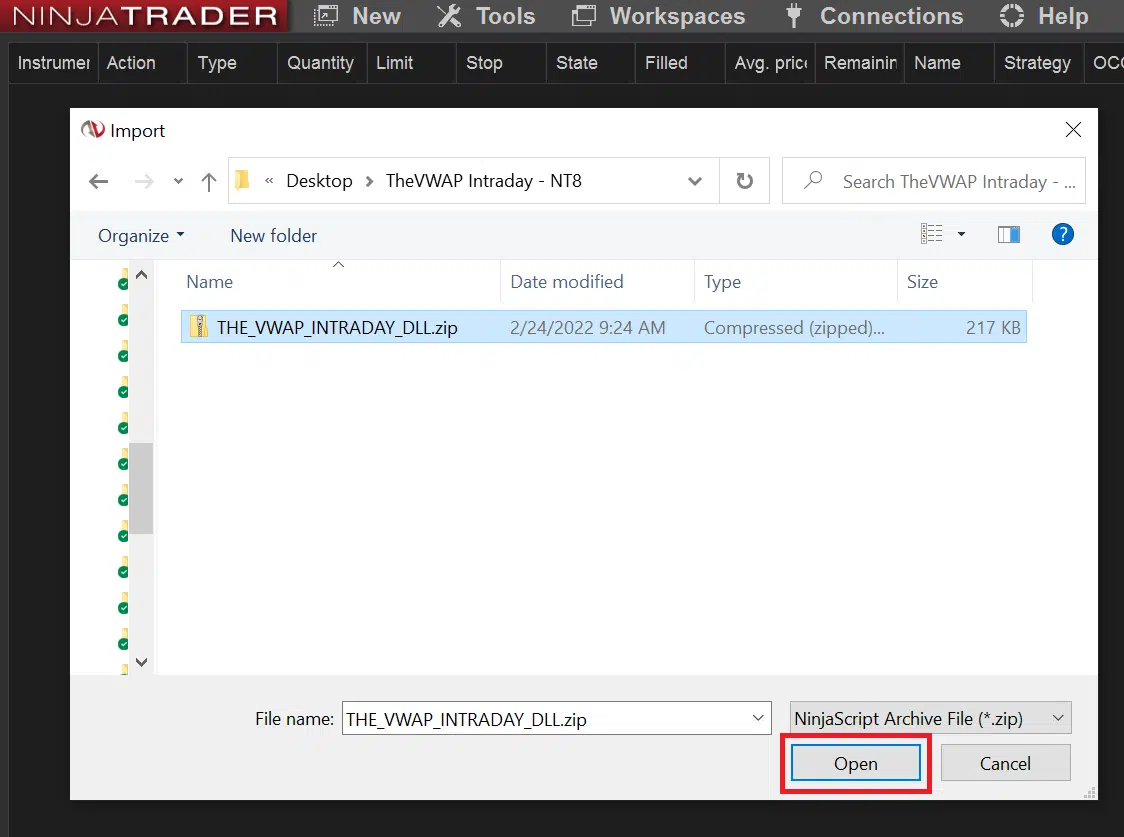1124x837 pixels.
Task: Click the Limit column header
Action: point(411,63)
